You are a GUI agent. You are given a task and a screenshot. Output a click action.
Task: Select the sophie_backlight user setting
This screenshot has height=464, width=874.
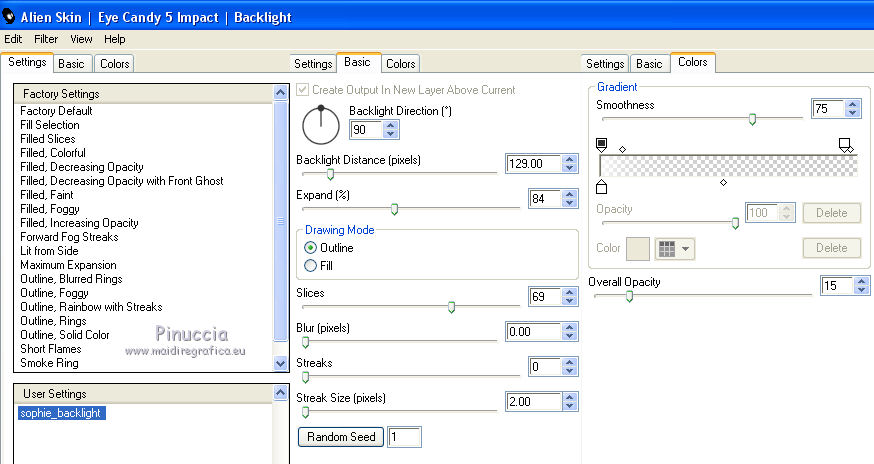point(61,413)
